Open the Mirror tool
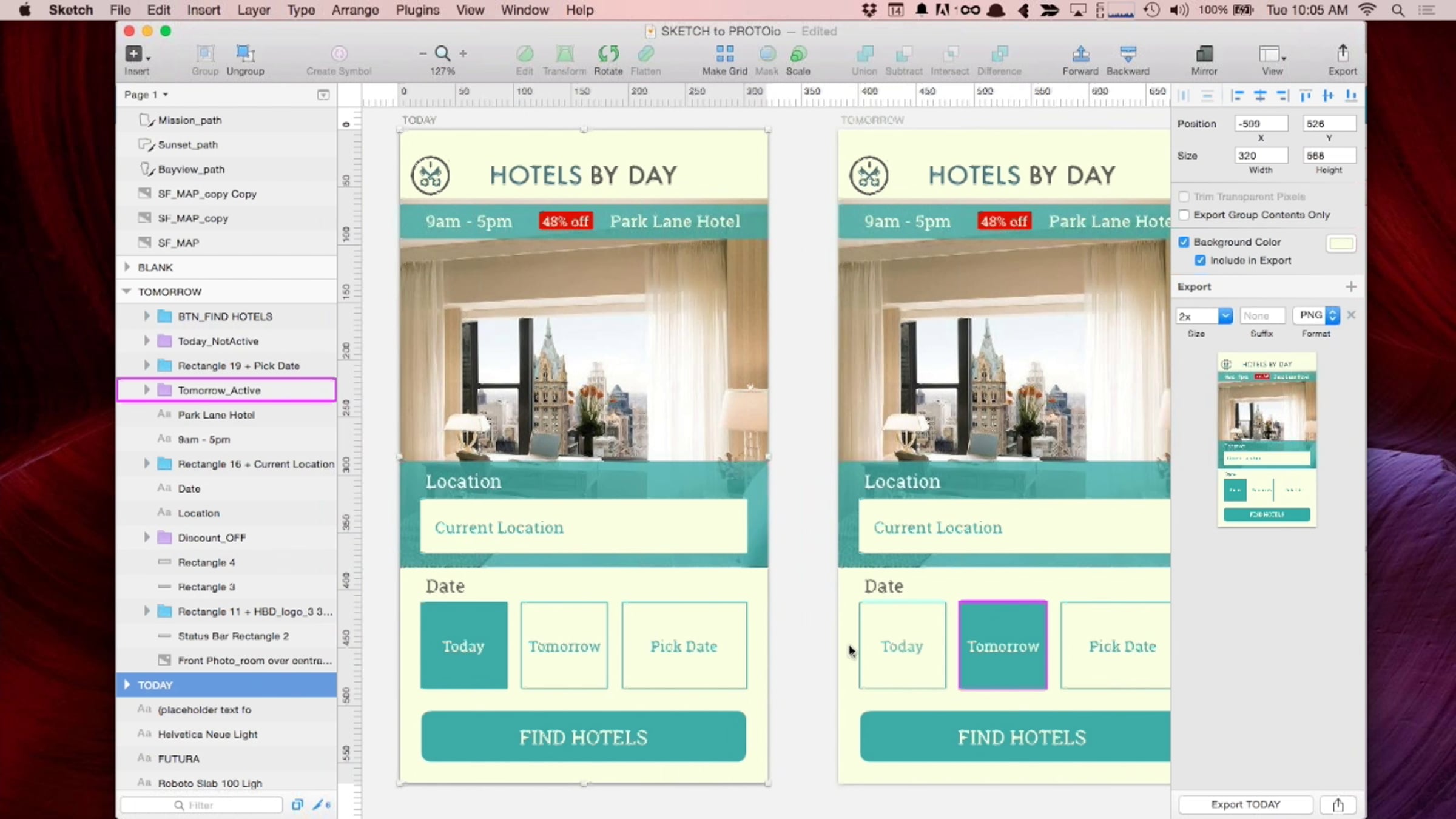 pyautogui.click(x=1204, y=54)
